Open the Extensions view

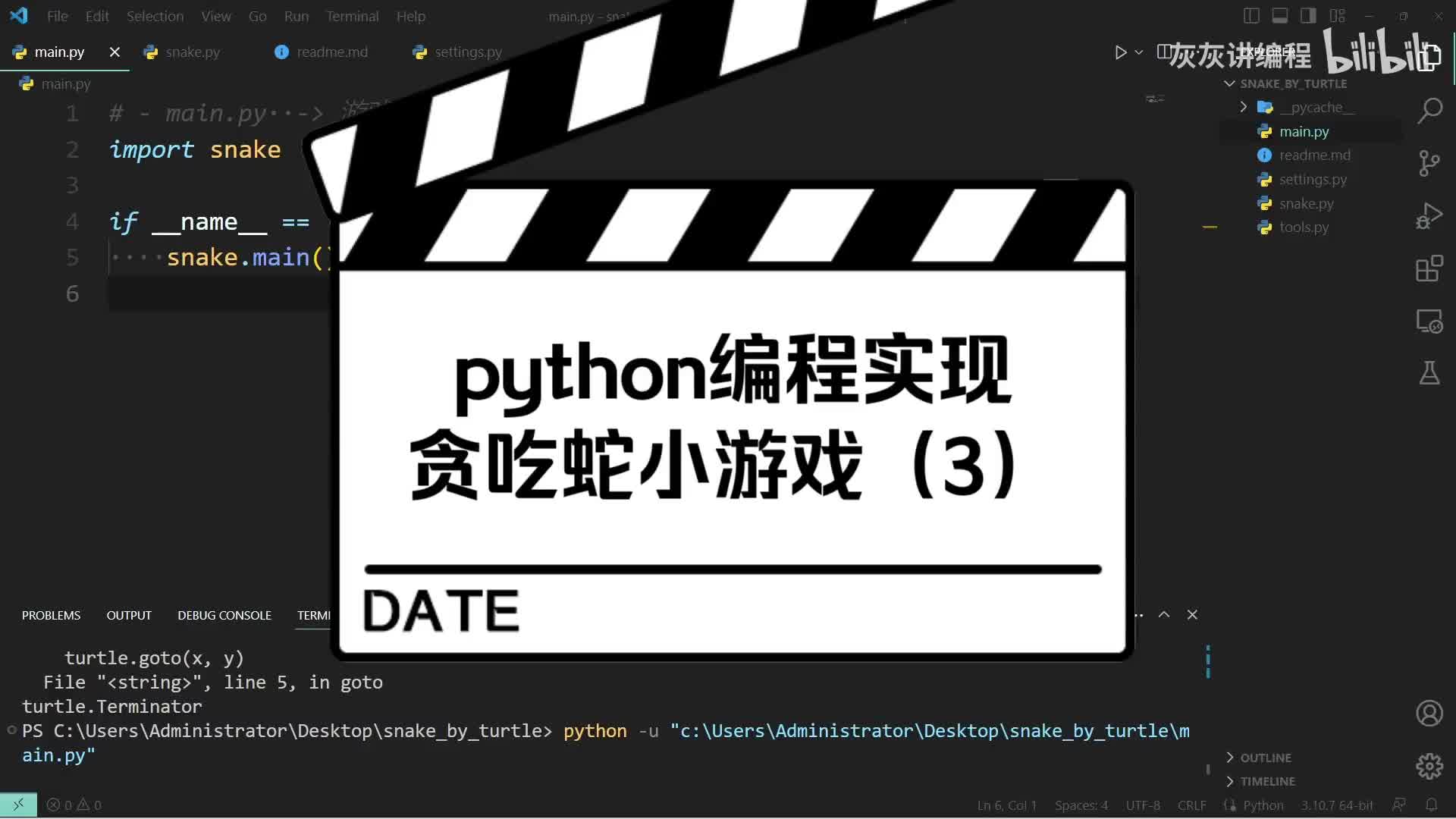pos(1429,268)
